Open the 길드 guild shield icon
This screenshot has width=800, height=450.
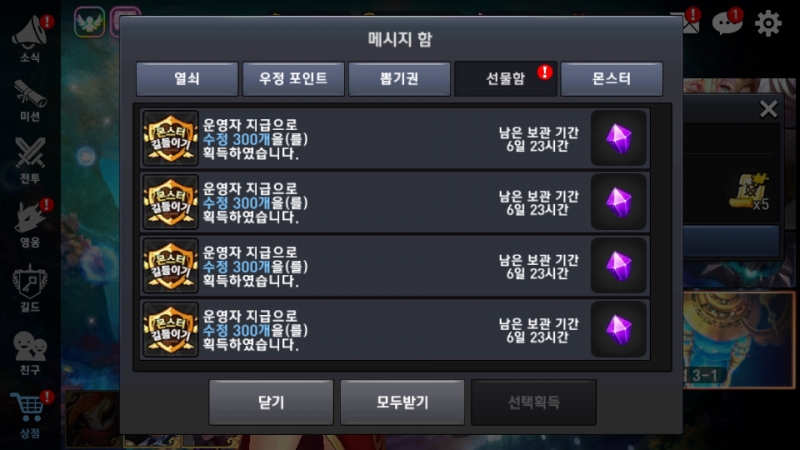point(30,287)
